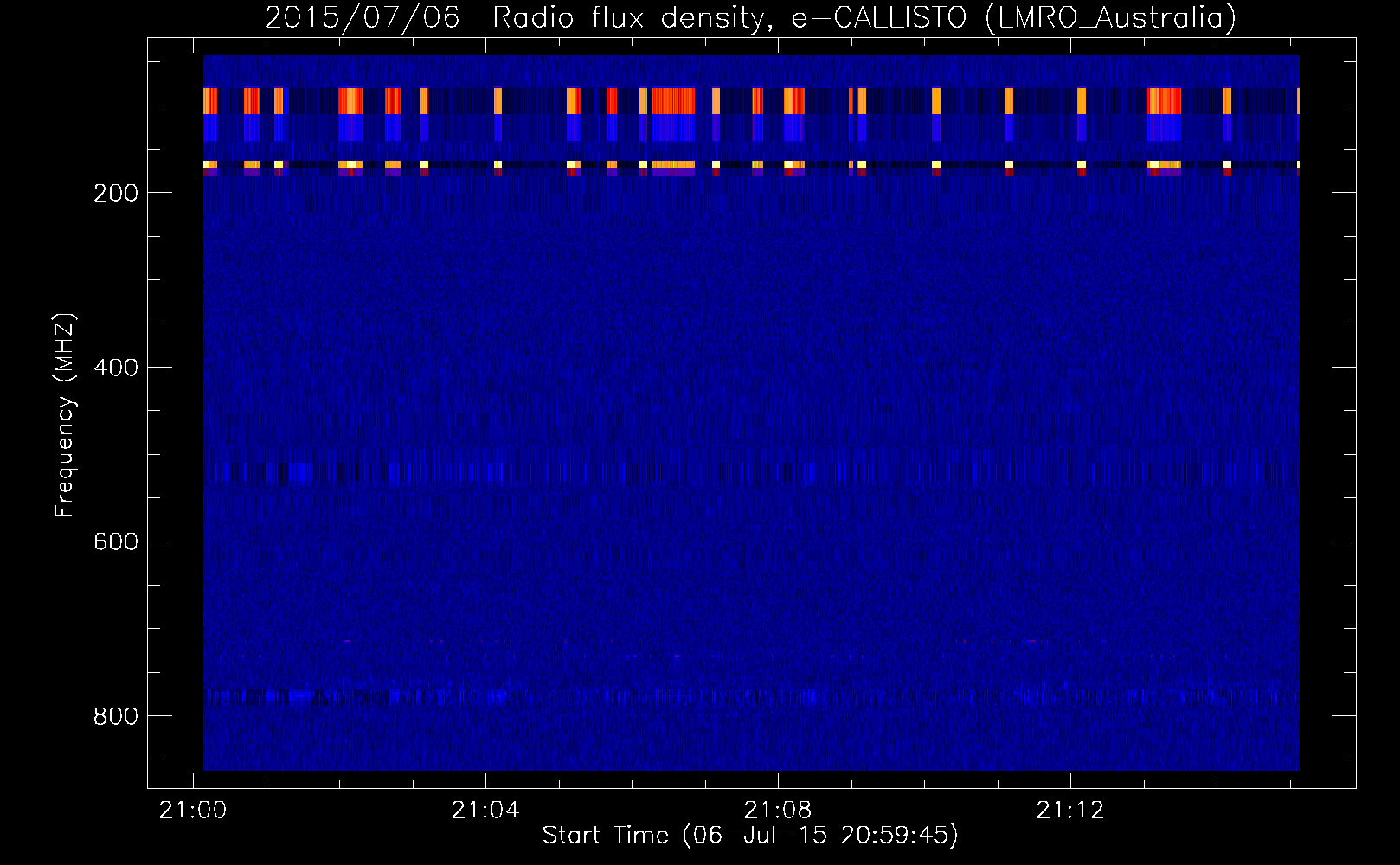The height and width of the screenshot is (865, 1400).
Task: Select the 400 frequency axis label
Action: pyautogui.click(x=116, y=368)
